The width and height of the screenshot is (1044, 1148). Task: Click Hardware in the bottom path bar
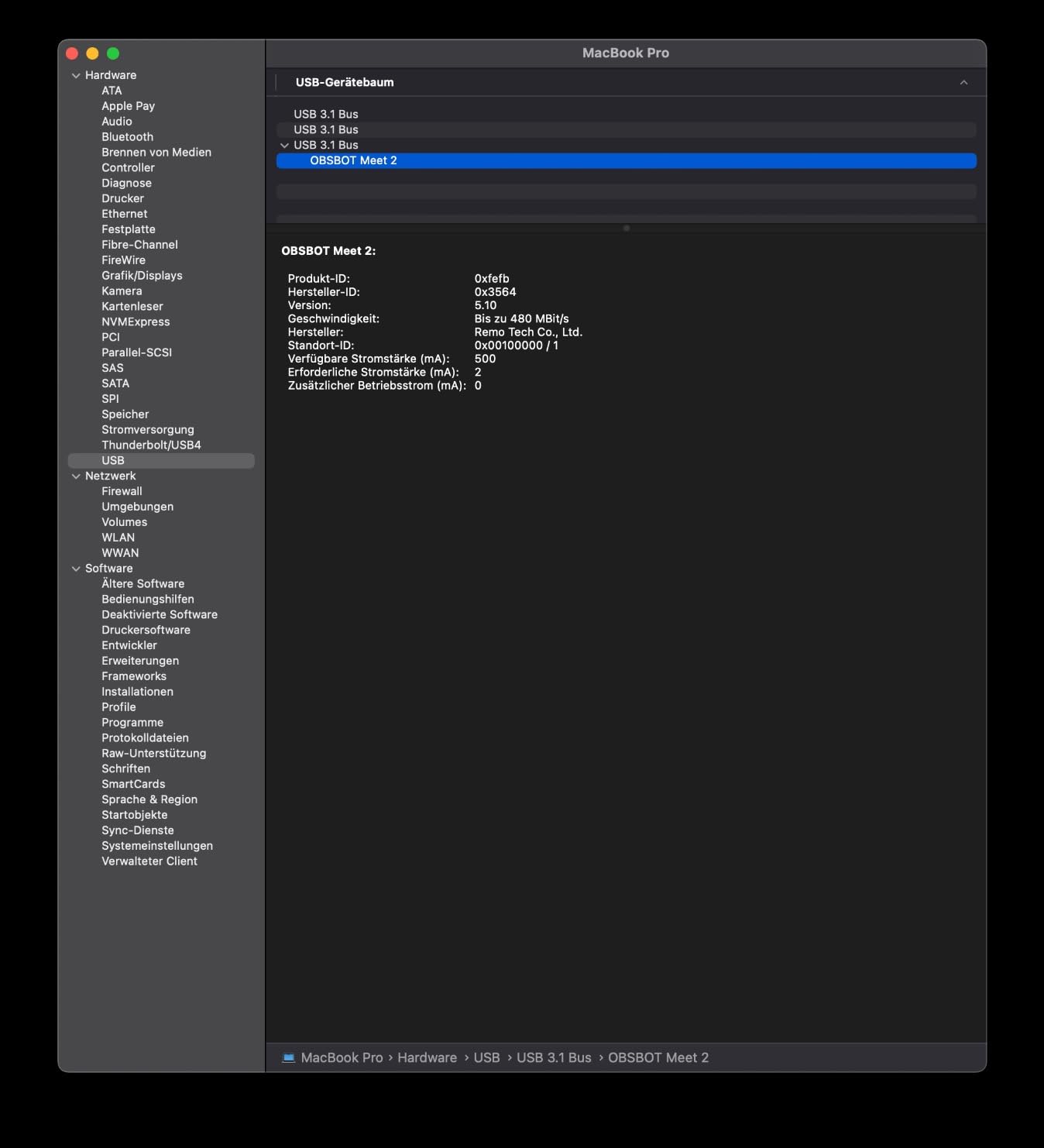click(427, 1057)
